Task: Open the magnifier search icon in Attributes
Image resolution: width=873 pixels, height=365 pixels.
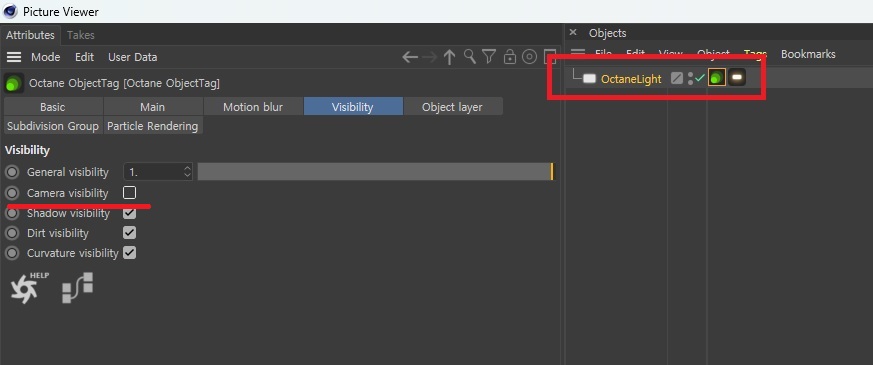Action: [470, 57]
